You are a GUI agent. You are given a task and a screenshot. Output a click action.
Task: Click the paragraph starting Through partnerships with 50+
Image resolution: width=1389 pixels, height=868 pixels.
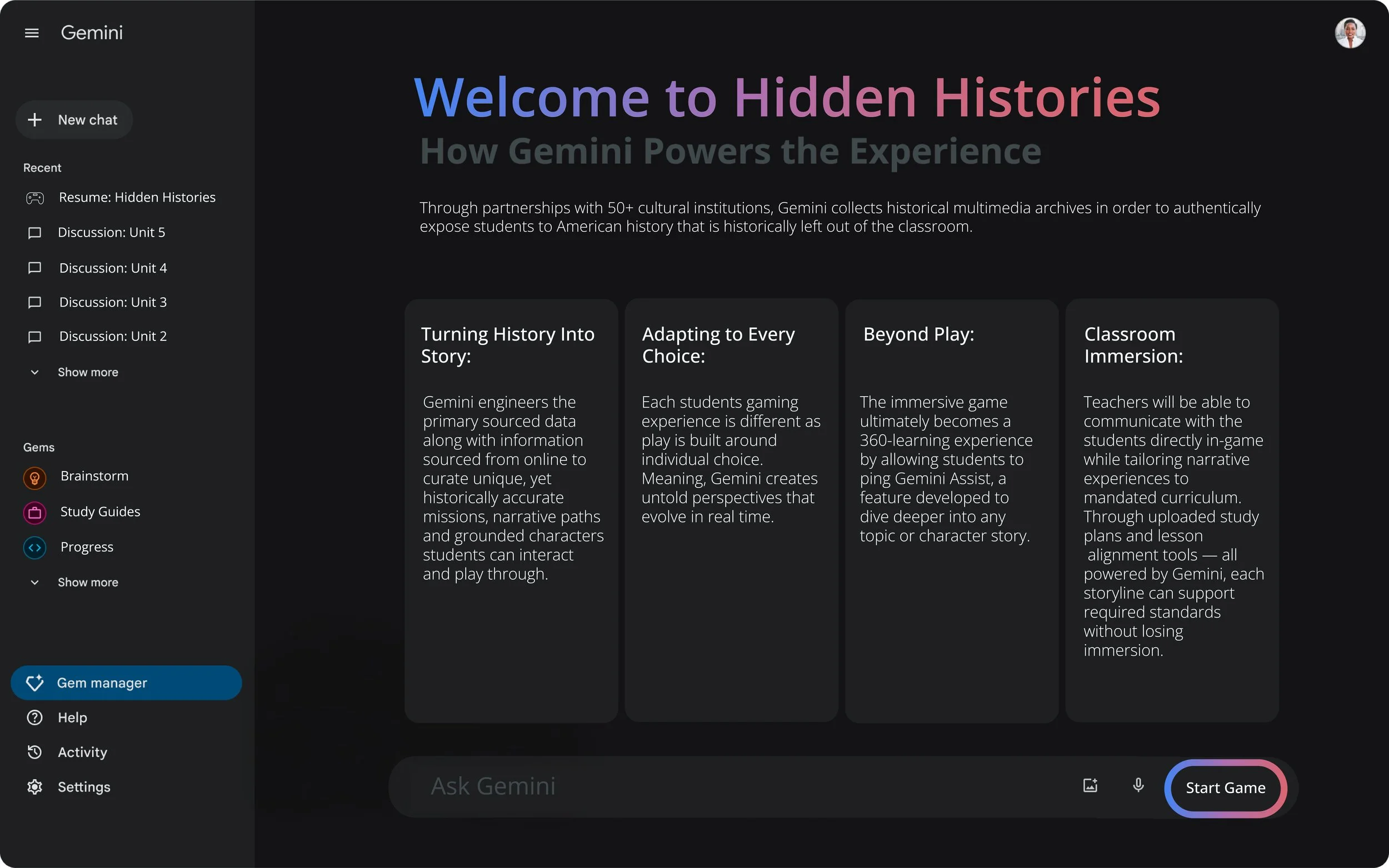pos(840,217)
